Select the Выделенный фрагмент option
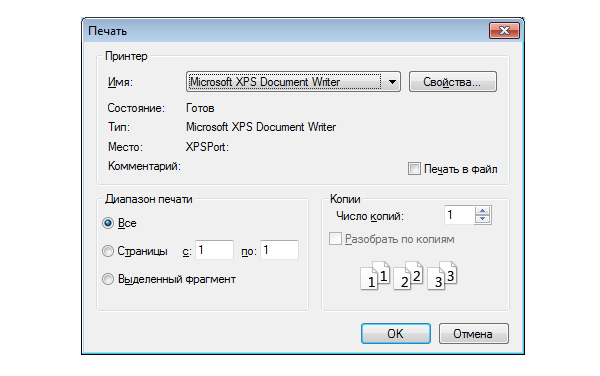Image resolution: width=600 pixels, height=376 pixels. [x=108, y=279]
